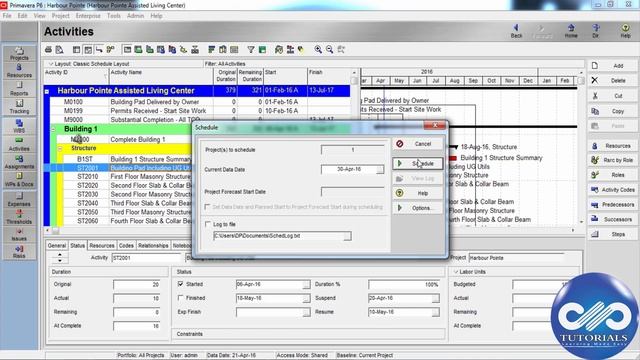Click the Home navigation icon
The image size is (640, 360).
tap(571, 31)
